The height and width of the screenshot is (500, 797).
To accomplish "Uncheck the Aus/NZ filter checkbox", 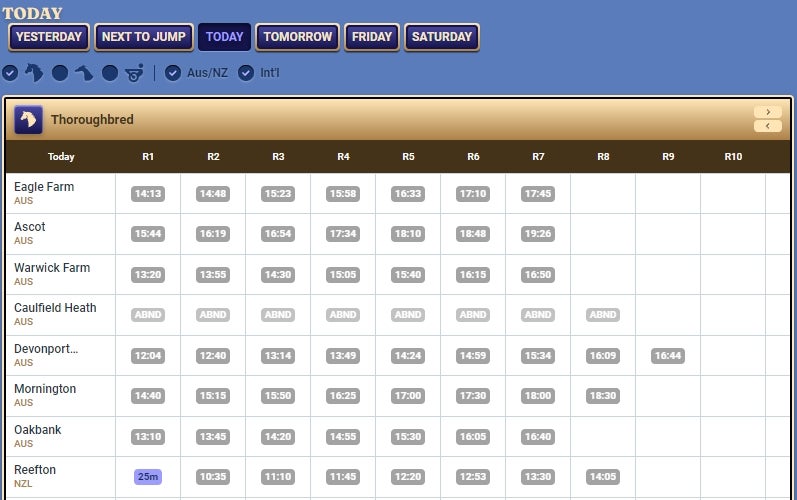I will pyautogui.click(x=173, y=73).
